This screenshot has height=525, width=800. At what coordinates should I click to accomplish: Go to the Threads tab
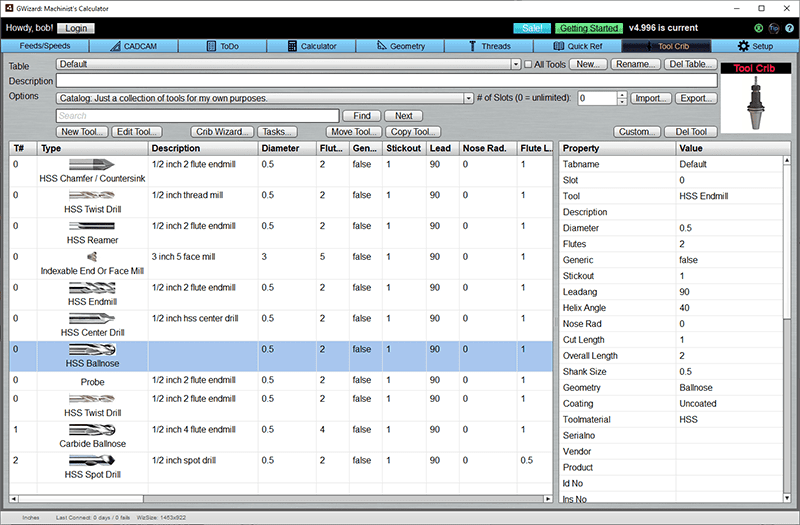[489, 46]
